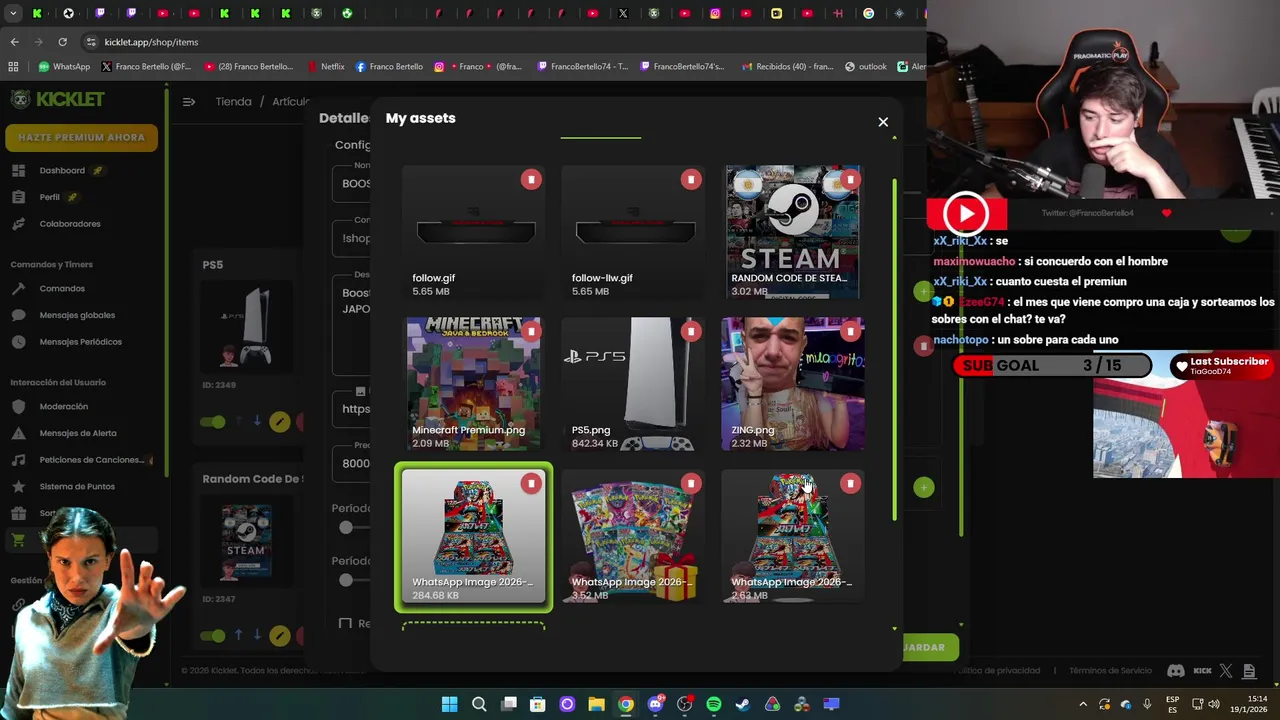Open Discord link in the footer

(x=1176, y=671)
